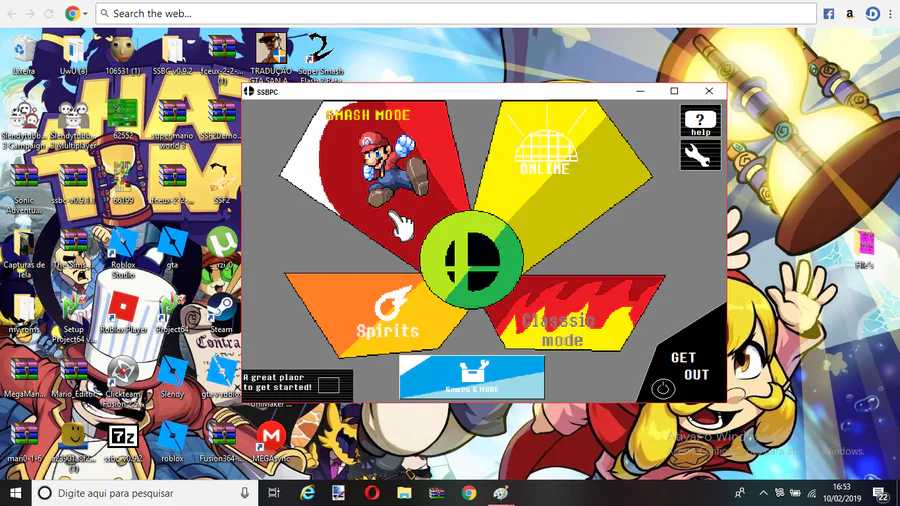Viewport: 900px width, 506px height.
Task: Open the notification center
Action: tap(880, 493)
